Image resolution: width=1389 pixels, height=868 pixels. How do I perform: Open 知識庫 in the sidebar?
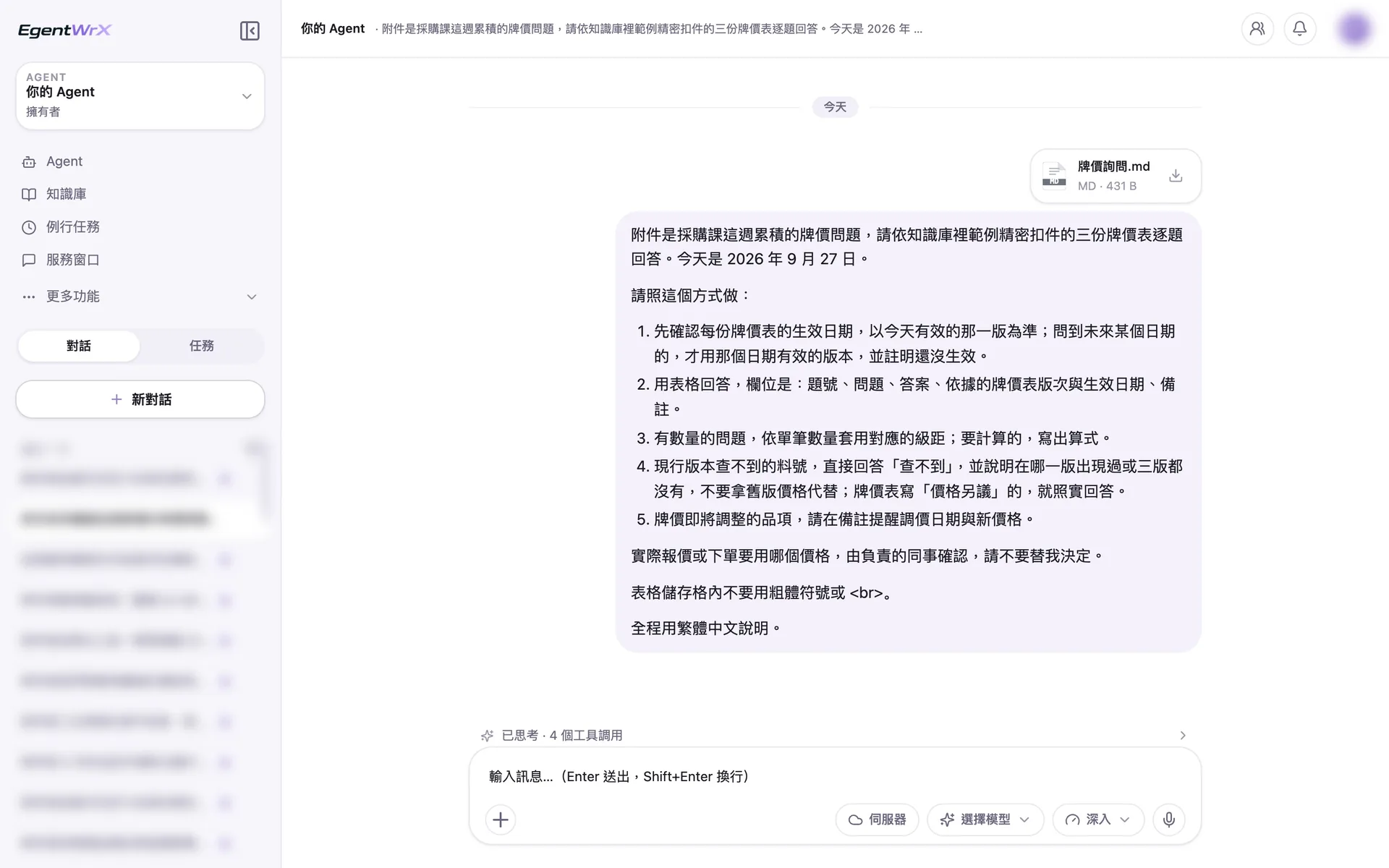pyautogui.click(x=140, y=194)
